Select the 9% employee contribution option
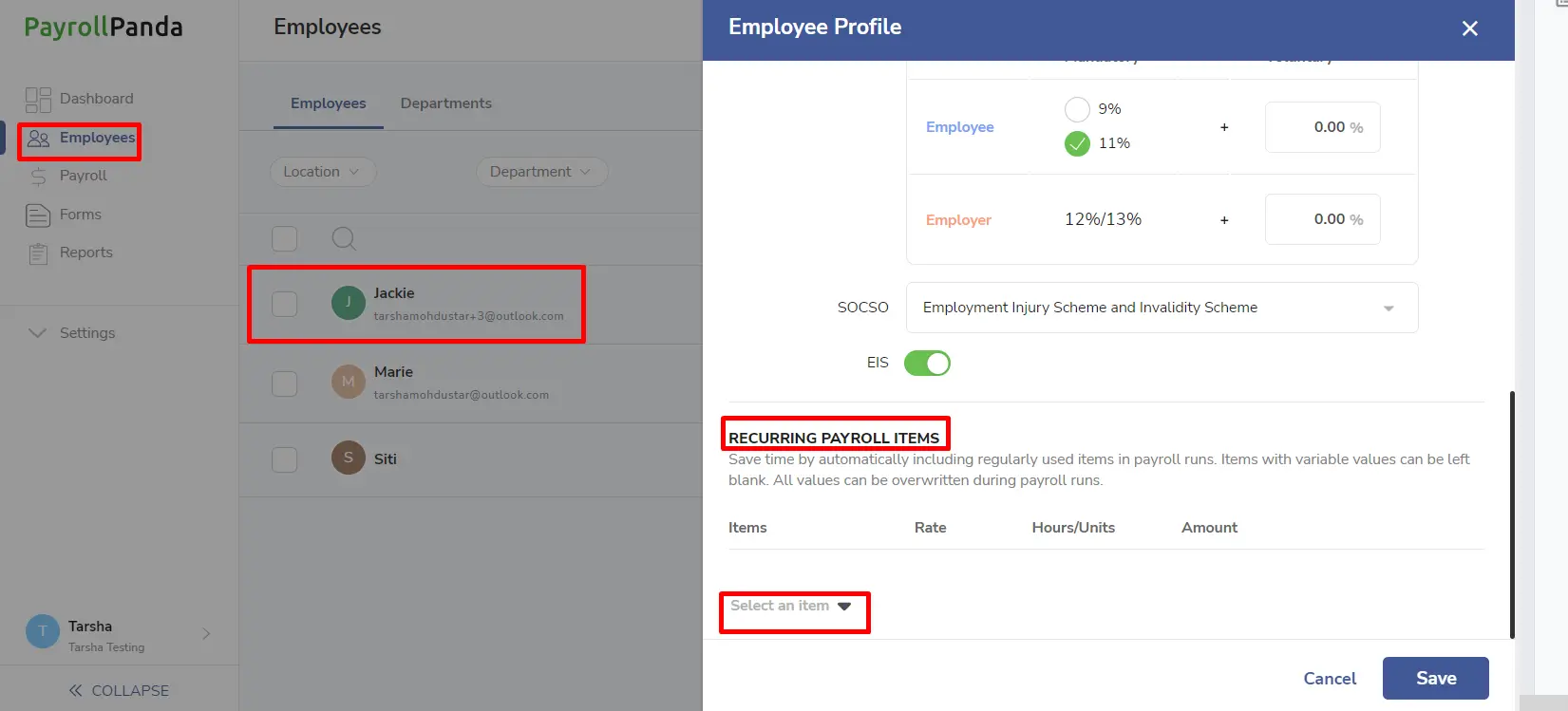1568x711 pixels. (x=1077, y=109)
